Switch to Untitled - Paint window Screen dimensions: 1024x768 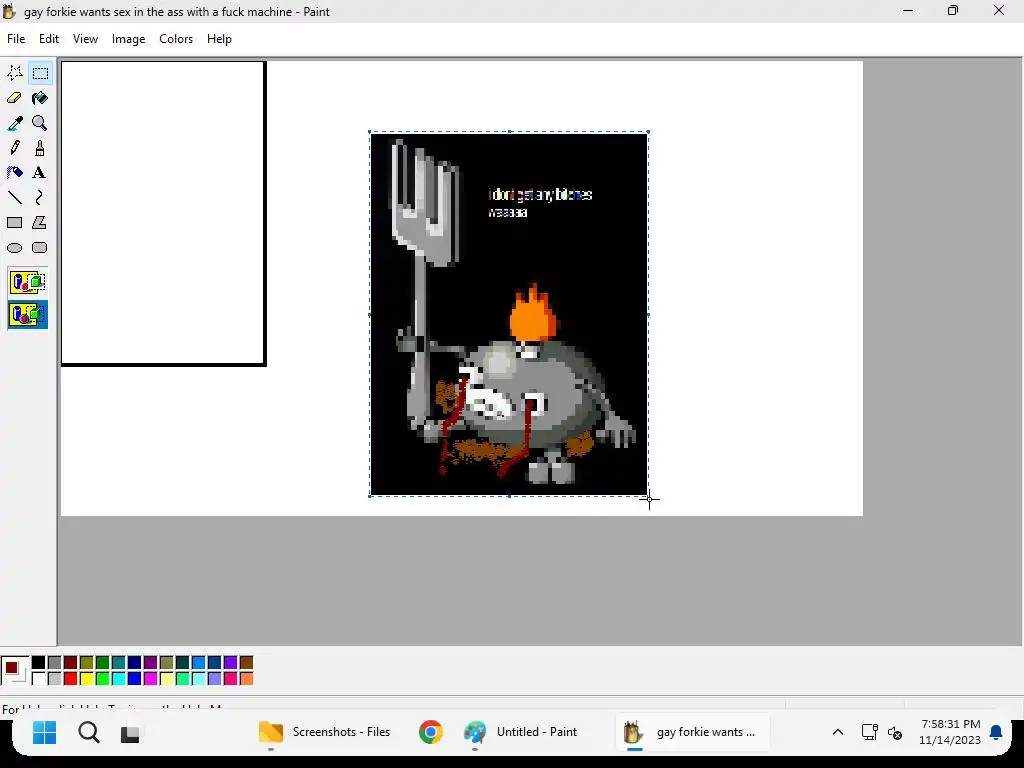(520, 732)
